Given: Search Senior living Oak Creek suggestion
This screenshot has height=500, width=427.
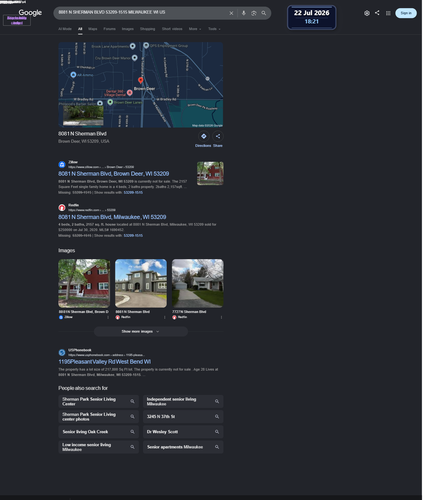Looking at the screenshot, I should click(98, 432).
